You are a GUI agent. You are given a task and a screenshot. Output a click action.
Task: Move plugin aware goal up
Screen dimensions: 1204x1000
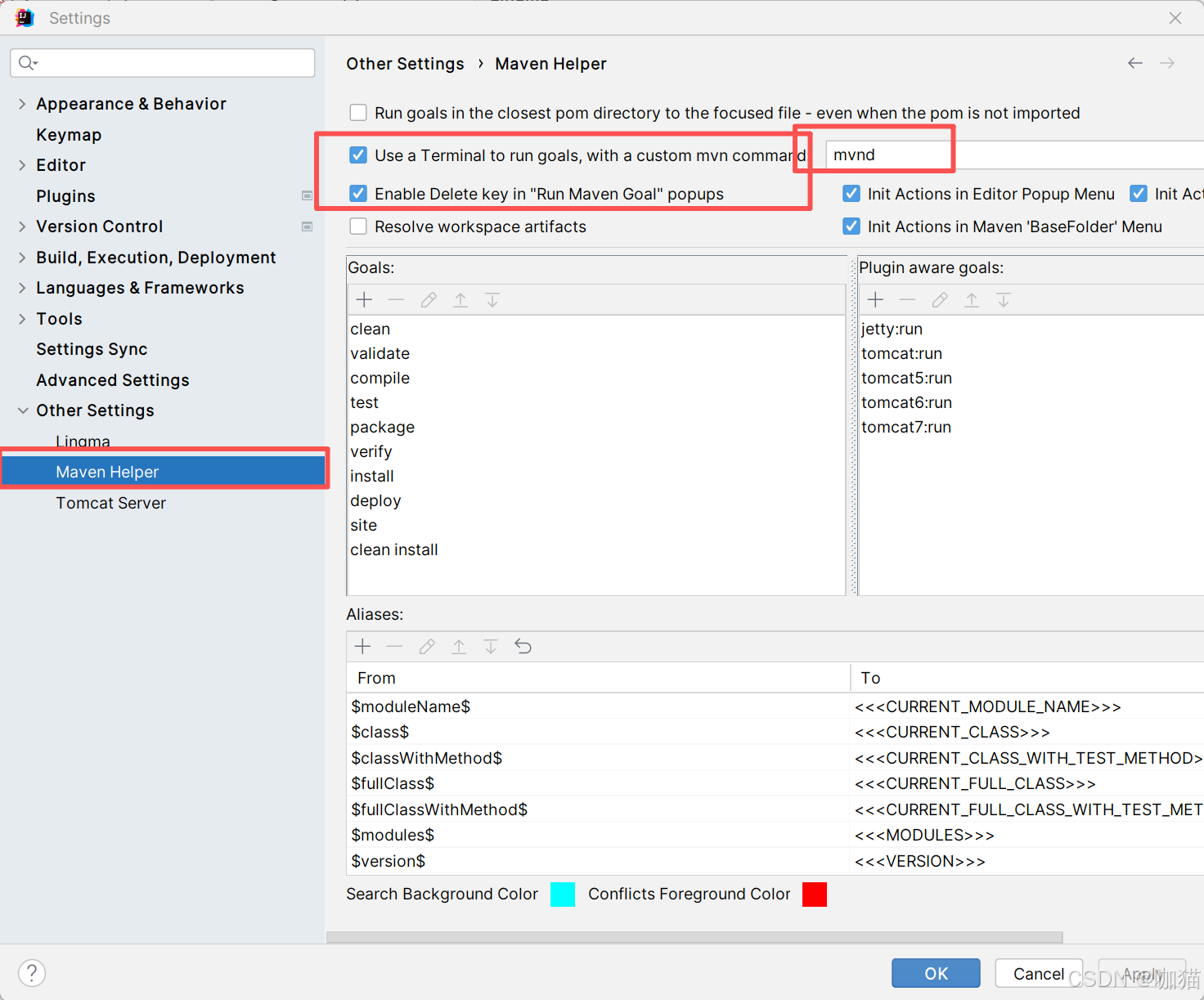click(972, 300)
